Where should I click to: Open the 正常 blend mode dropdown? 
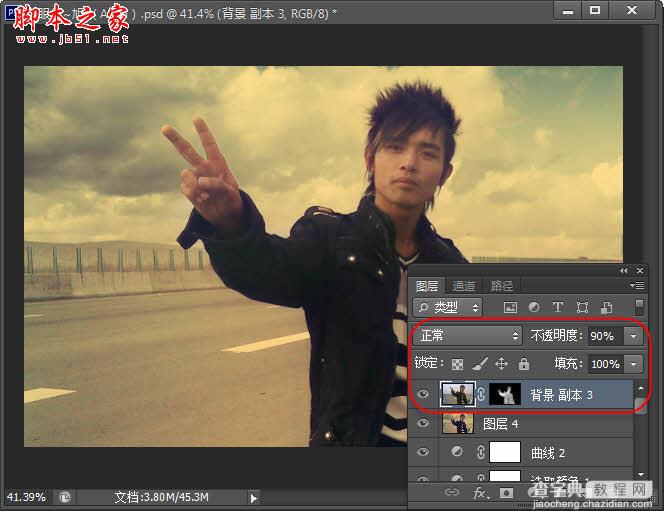coord(467,336)
